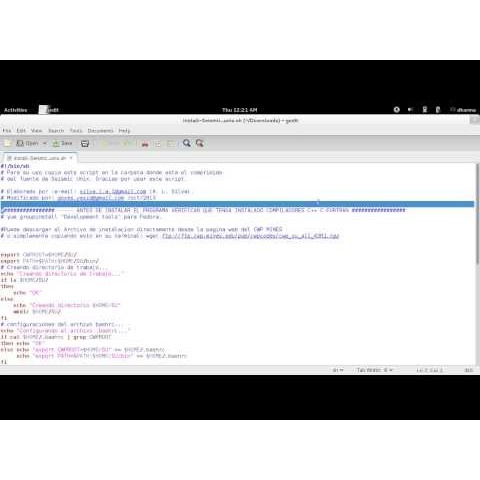
Task: Click the INS mode indicator in status bar
Action: 469,370
